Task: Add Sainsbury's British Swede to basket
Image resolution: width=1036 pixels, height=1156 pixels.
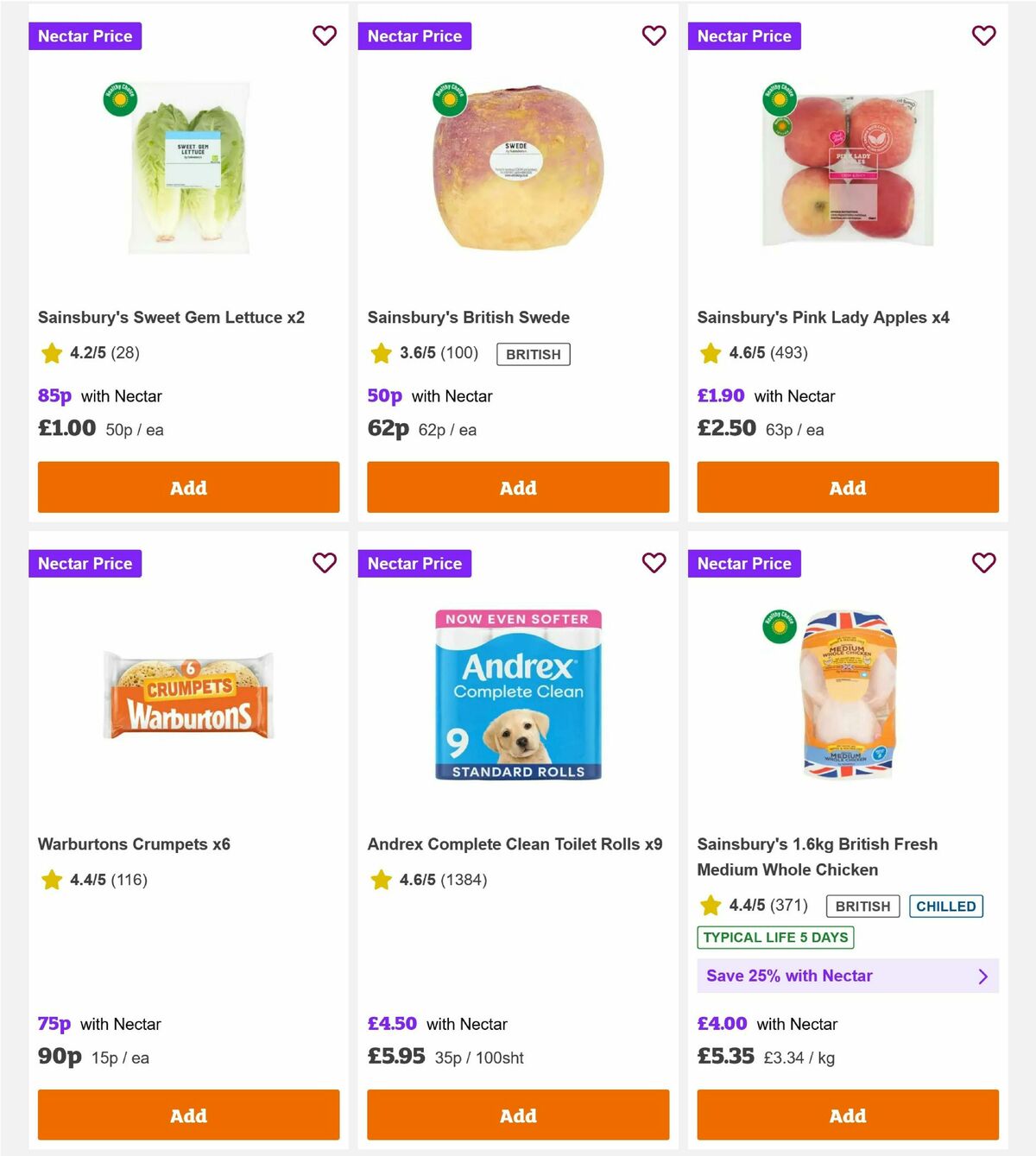Action: (x=518, y=487)
